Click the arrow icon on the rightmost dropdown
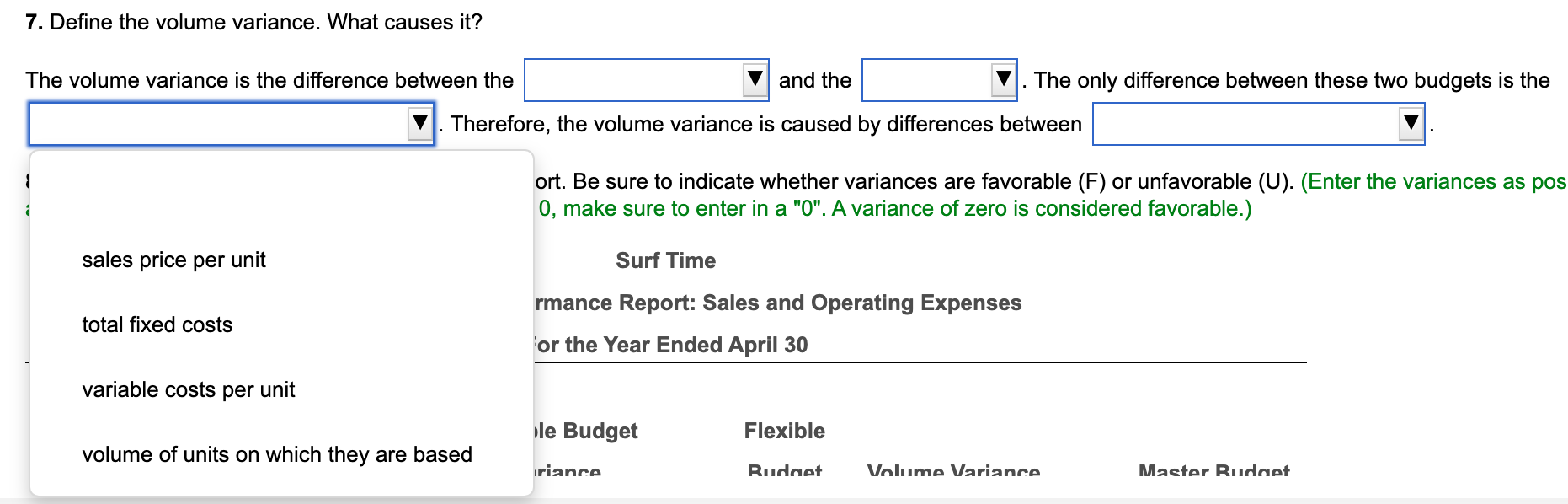 pos(1408,123)
